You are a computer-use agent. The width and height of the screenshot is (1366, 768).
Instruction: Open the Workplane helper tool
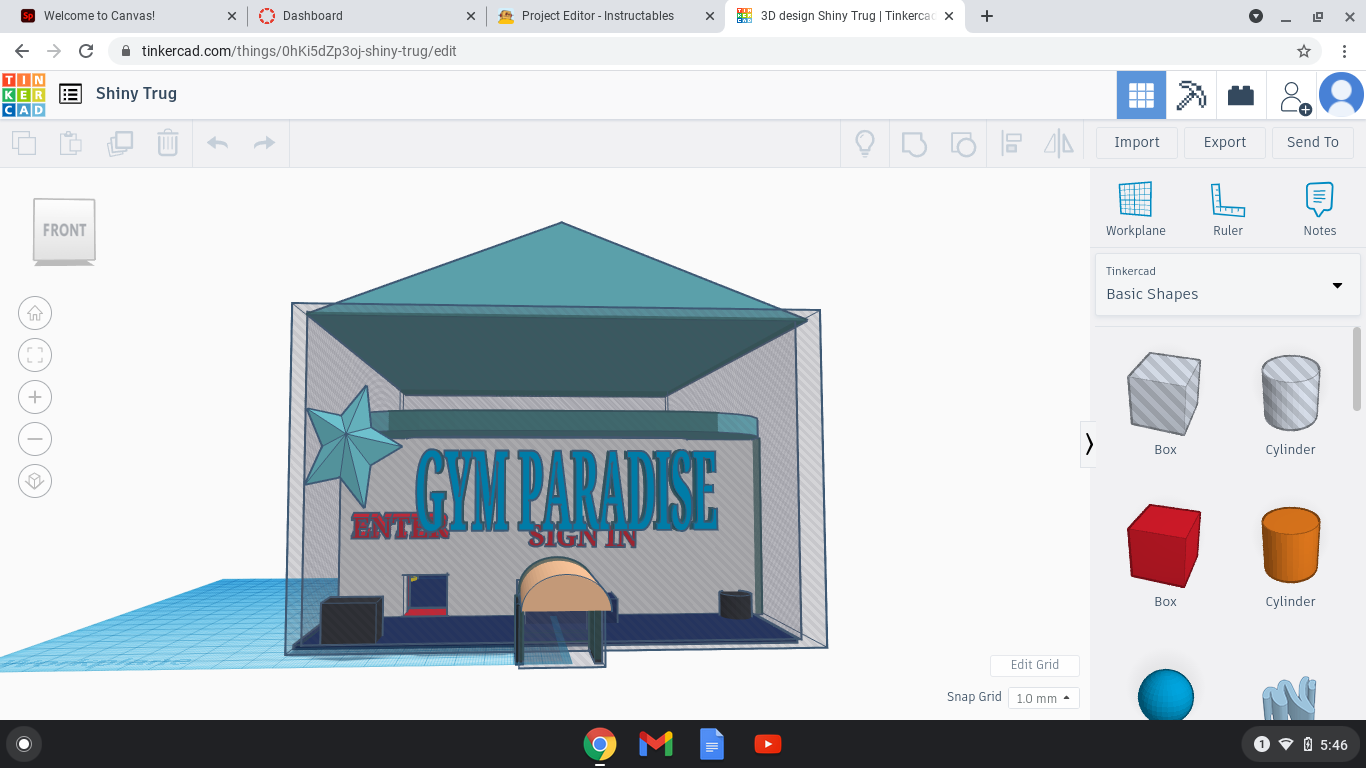point(1135,205)
